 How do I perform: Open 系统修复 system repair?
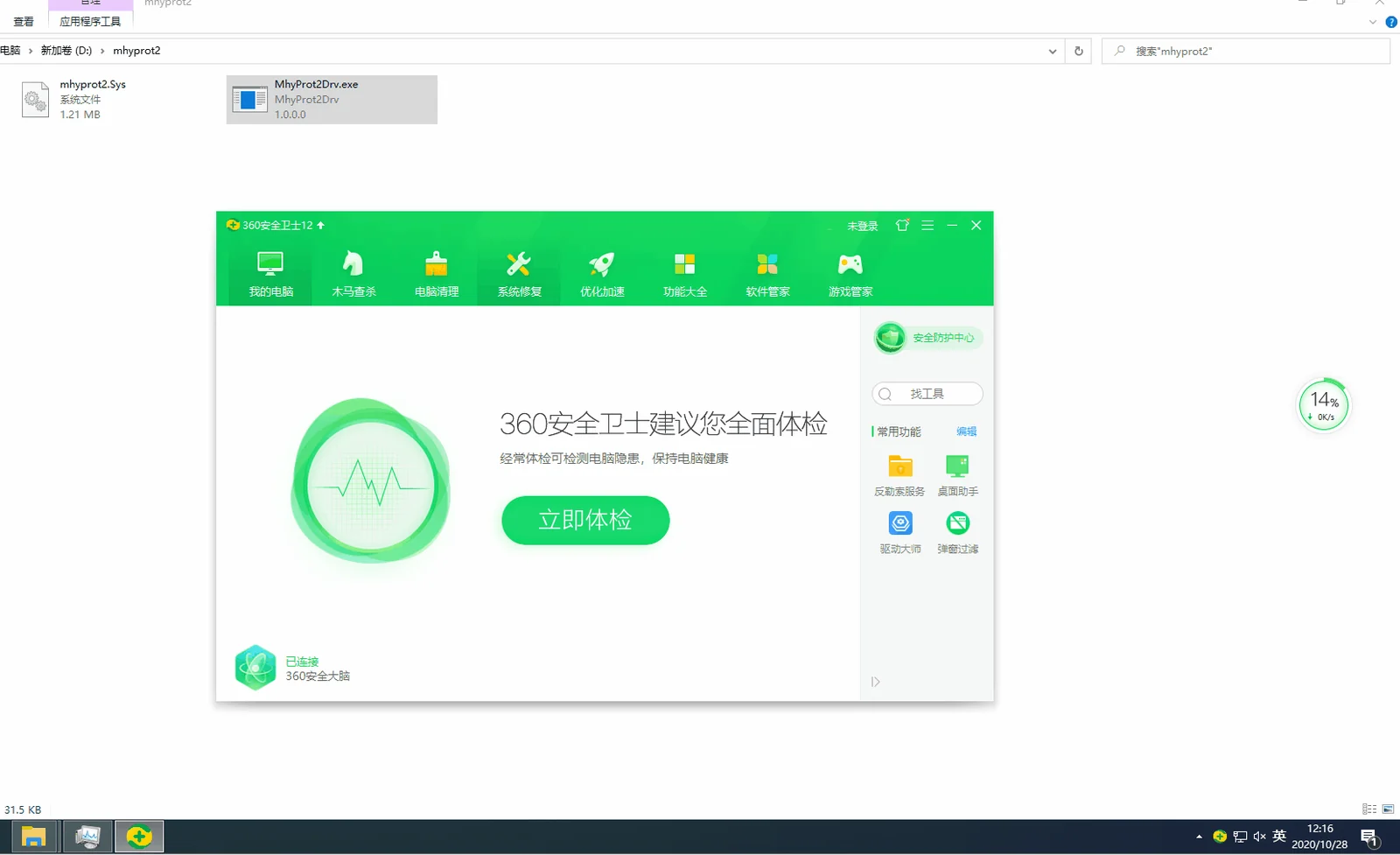click(x=519, y=273)
